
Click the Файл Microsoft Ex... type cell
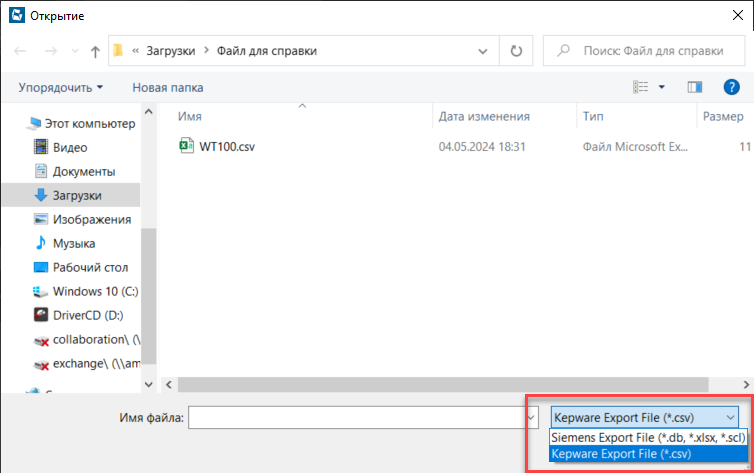coord(635,147)
